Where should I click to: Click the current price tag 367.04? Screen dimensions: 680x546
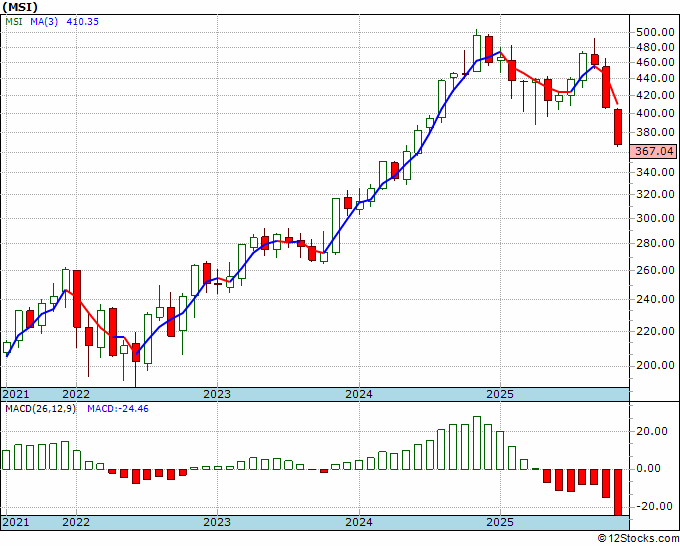(x=654, y=151)
